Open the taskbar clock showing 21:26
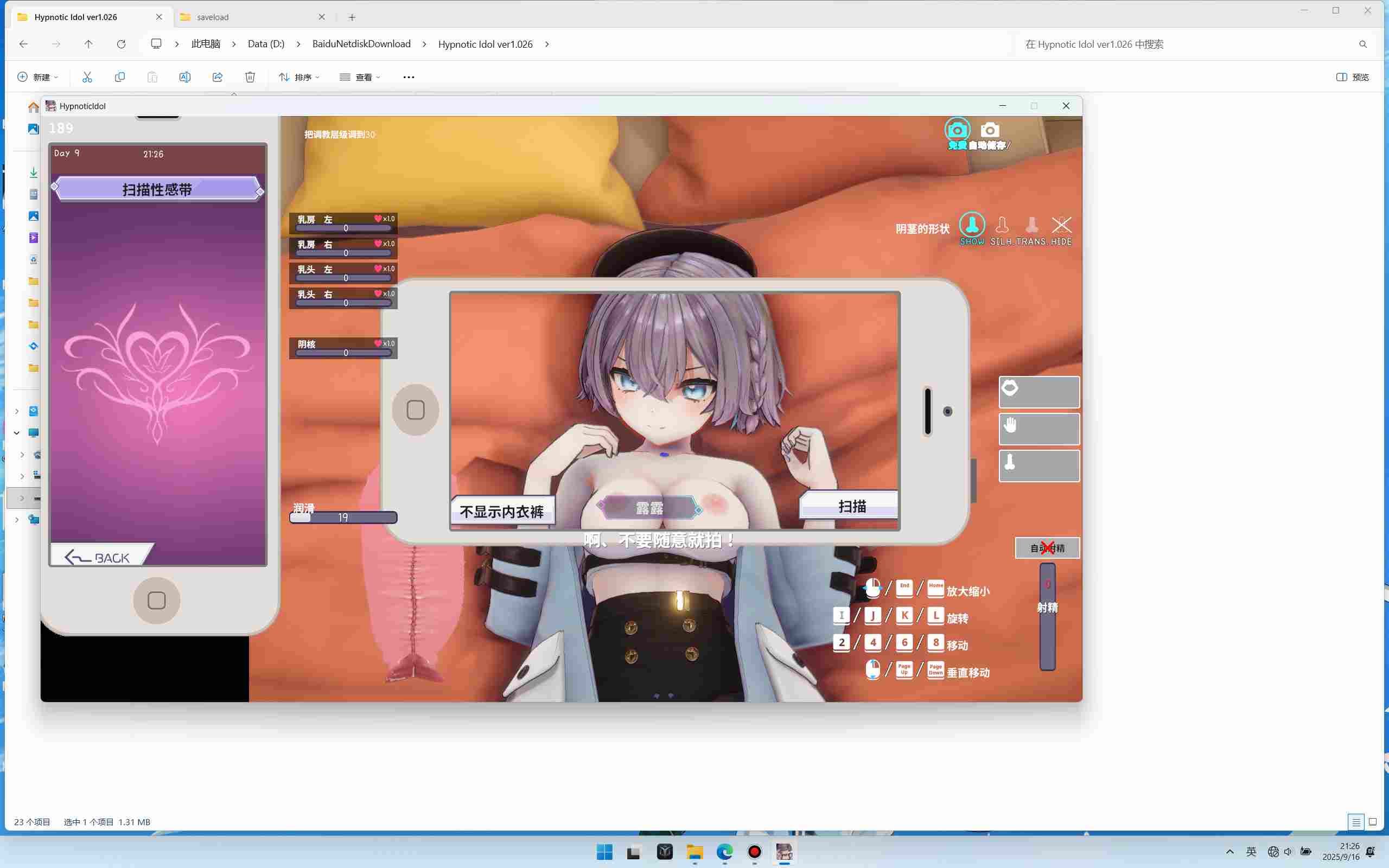Viewport: 1389px width, 868px height. (1341, 852)
